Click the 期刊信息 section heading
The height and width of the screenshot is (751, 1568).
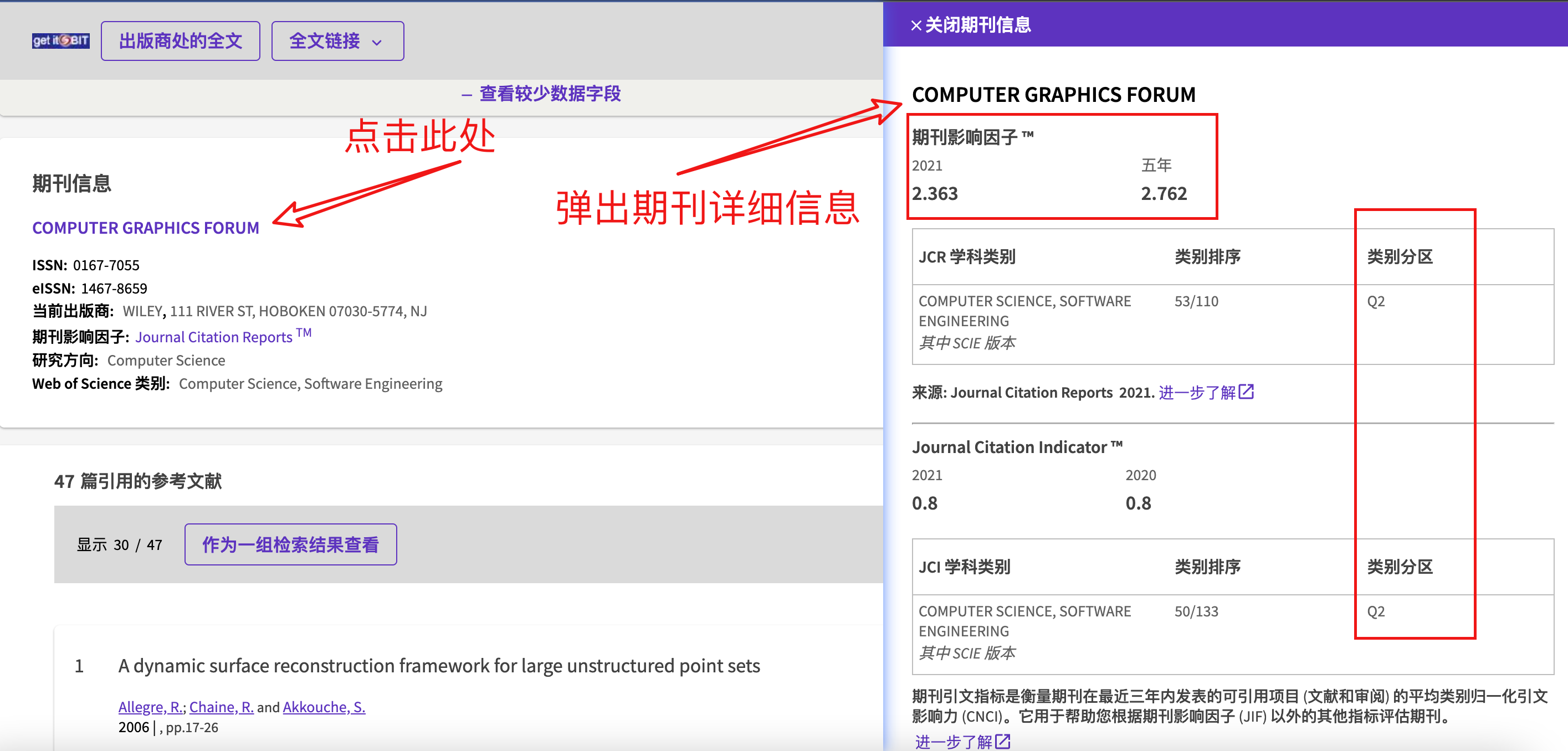click(72, 183)
